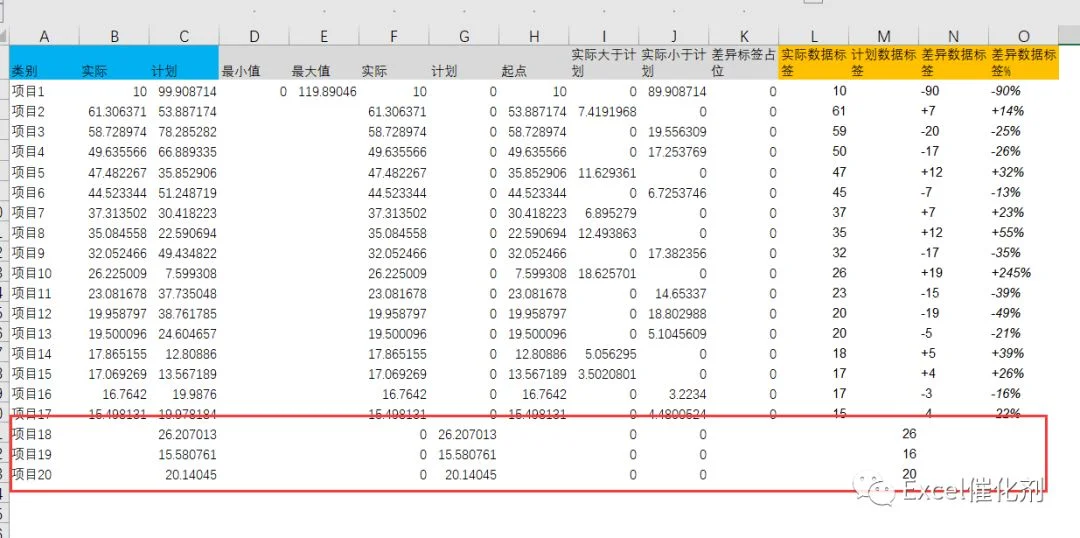
Task: Select the 计划 header in column C
Action: pyautogui.click(x=184, y=63)
